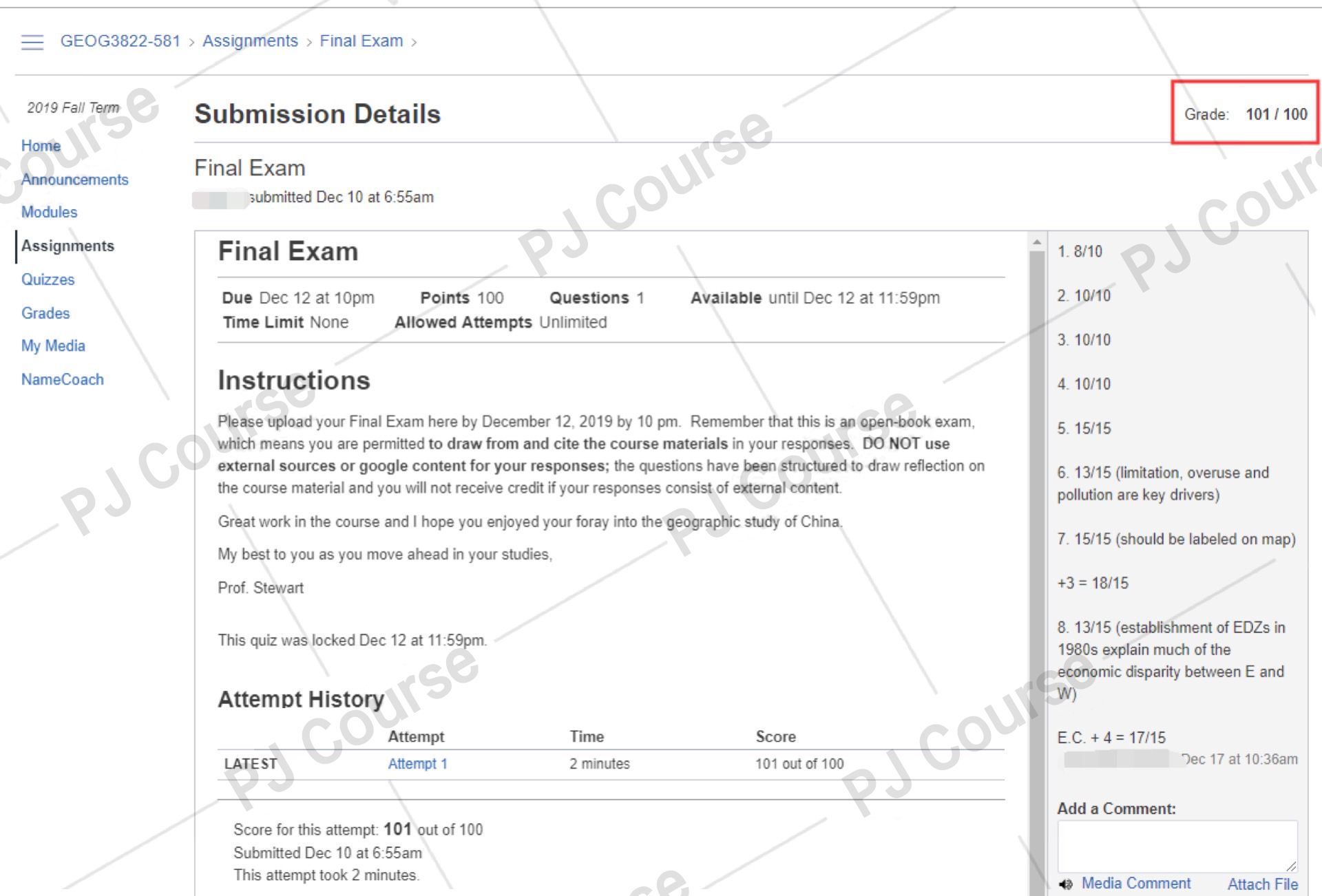Click the 'Due Dec 12 at 10pm' text

pyautogui.click(x=298, y=298)
